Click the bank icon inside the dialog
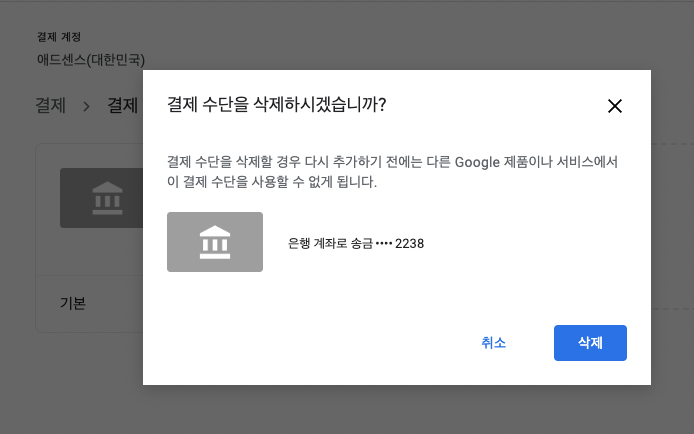This screenshot has height=434, width=694. coord(215,242)
